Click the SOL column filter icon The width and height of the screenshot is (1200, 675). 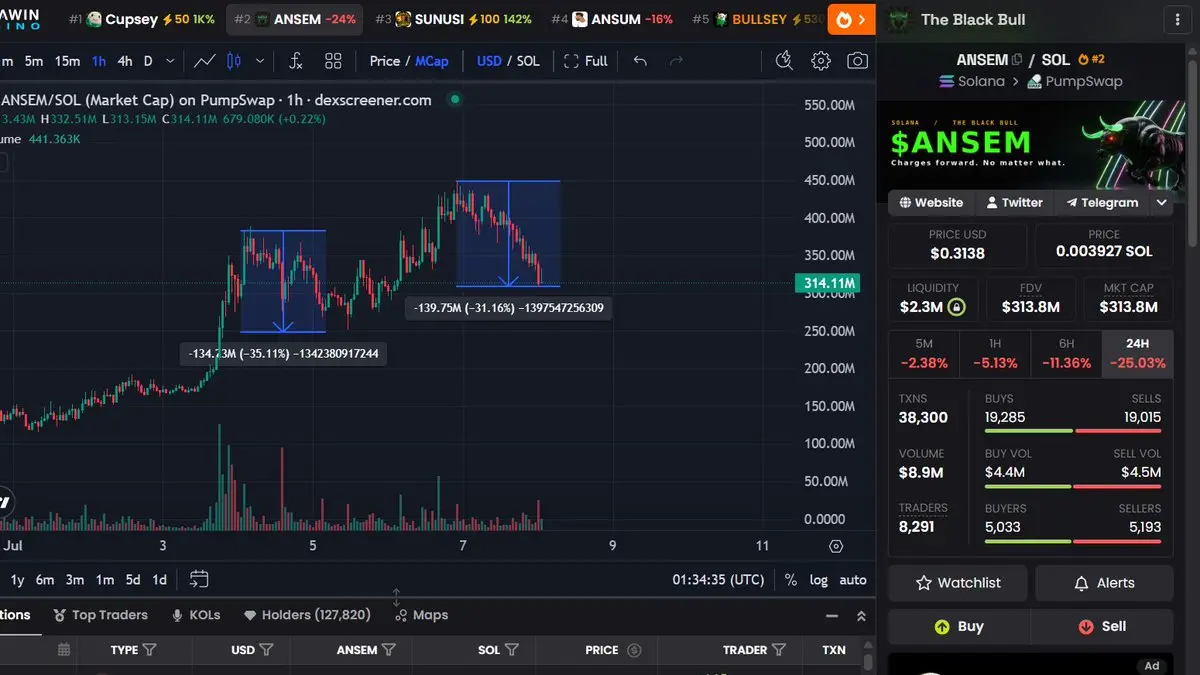[x=512, y=650]
